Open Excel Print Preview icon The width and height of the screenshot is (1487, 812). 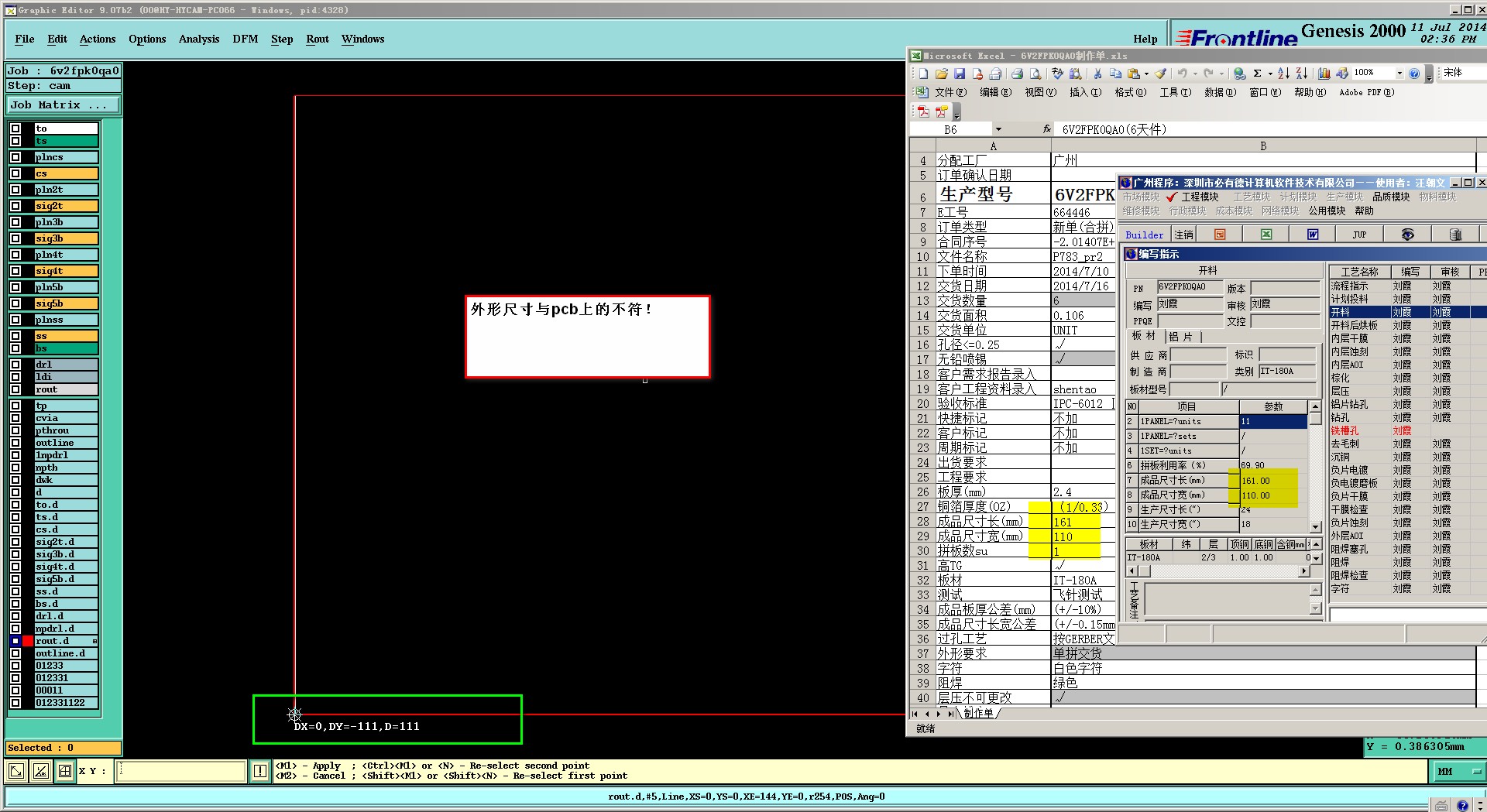tap(1035, 74)
